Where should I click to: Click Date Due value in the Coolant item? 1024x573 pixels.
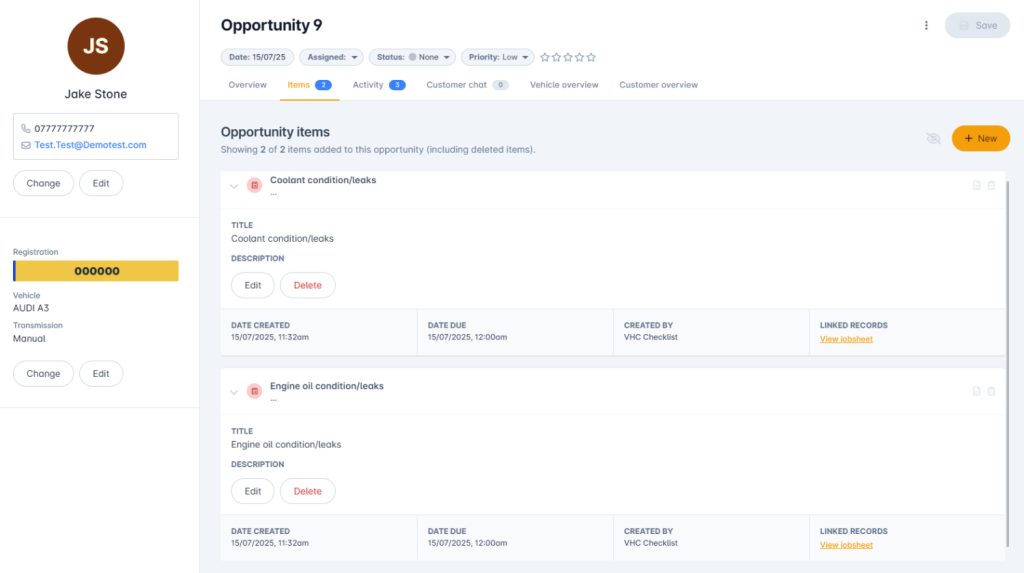tap(467, 337)
